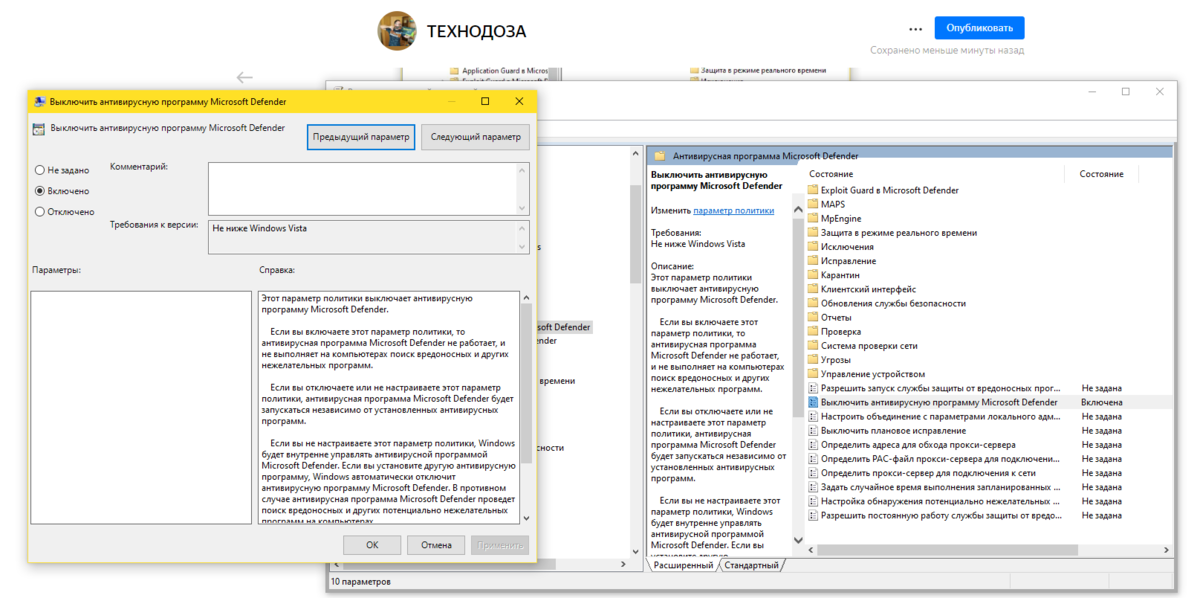Select the Исправление folder icon
The height and width of the screenshot is (598, 1200).
tap(813, 260)
